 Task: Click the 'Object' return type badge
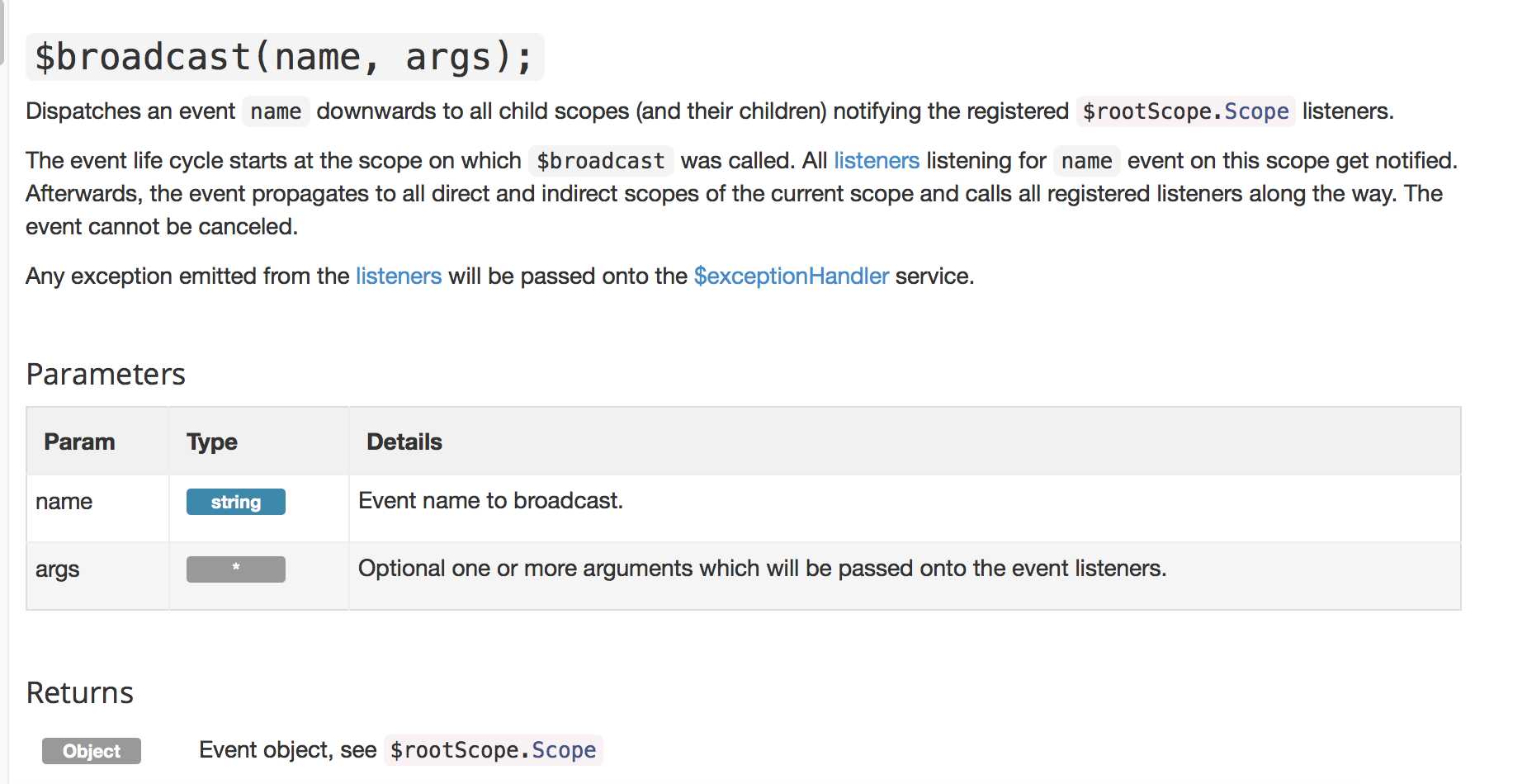[x=92, y=751]
